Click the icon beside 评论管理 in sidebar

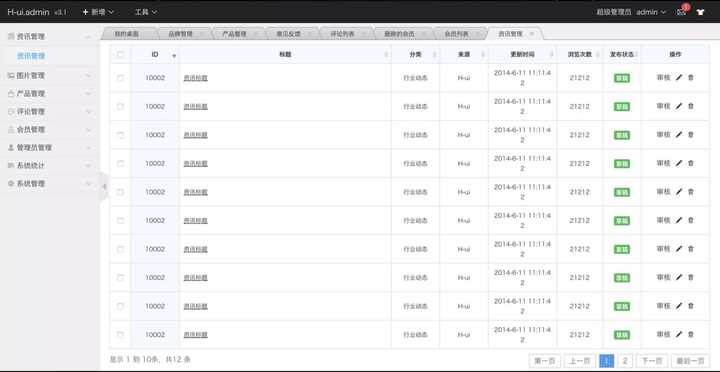11,112
